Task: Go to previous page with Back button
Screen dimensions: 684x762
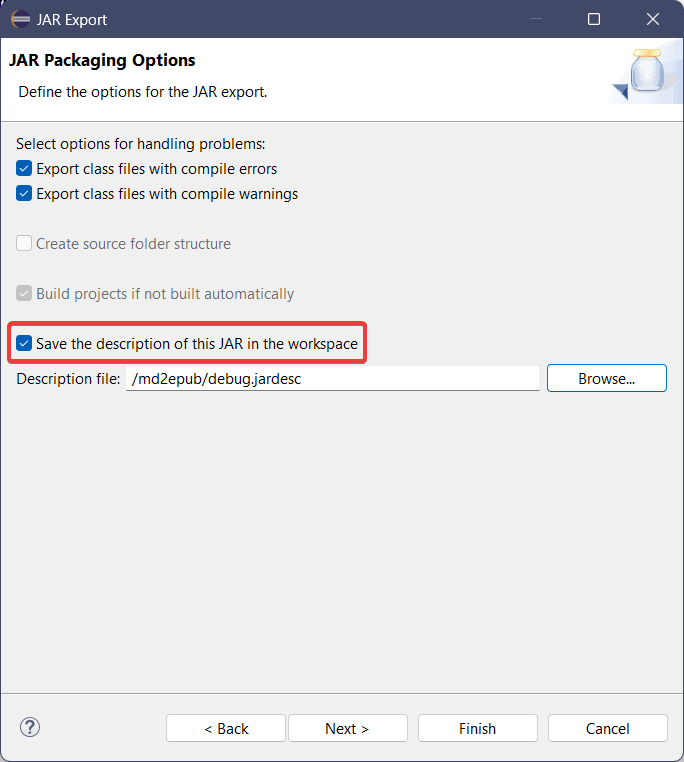Action: click(226, 728)
